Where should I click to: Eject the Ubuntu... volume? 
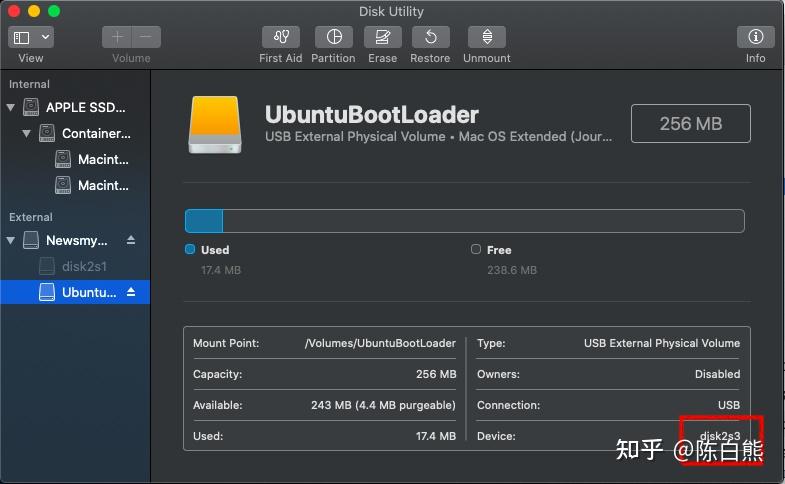click(131, 292)
